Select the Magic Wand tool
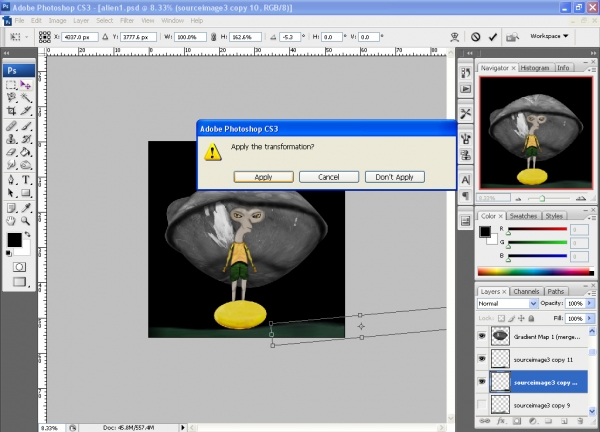Viewport: 600px width, 432px height. coord(26,98)
